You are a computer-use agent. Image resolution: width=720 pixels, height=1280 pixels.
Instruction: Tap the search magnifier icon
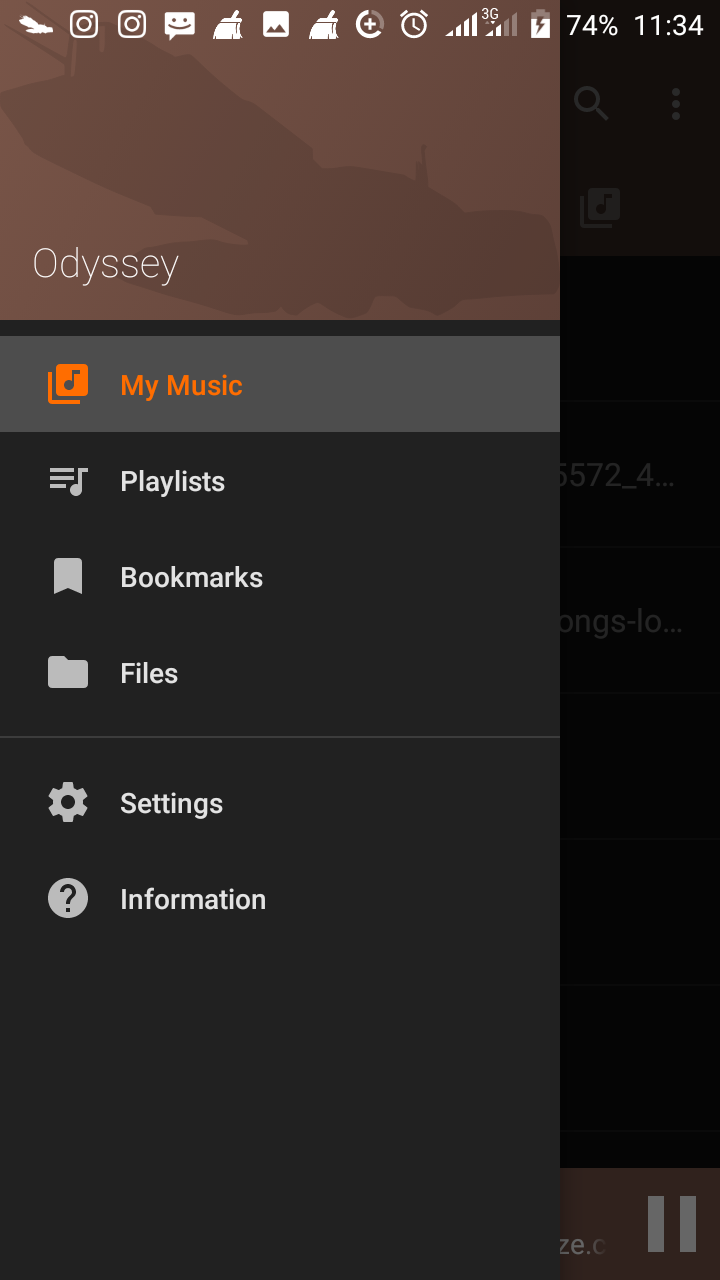(x=591, y=102)
